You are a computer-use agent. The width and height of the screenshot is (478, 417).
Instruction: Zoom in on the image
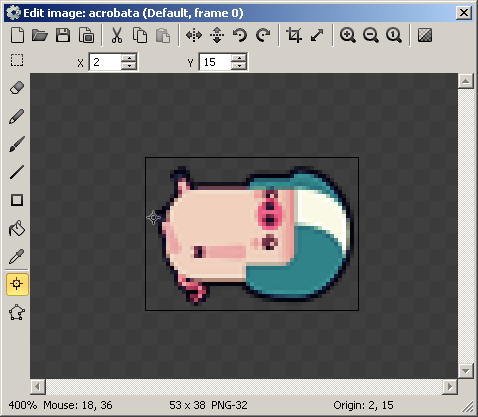pyautogui.click(x=348, y=35)
